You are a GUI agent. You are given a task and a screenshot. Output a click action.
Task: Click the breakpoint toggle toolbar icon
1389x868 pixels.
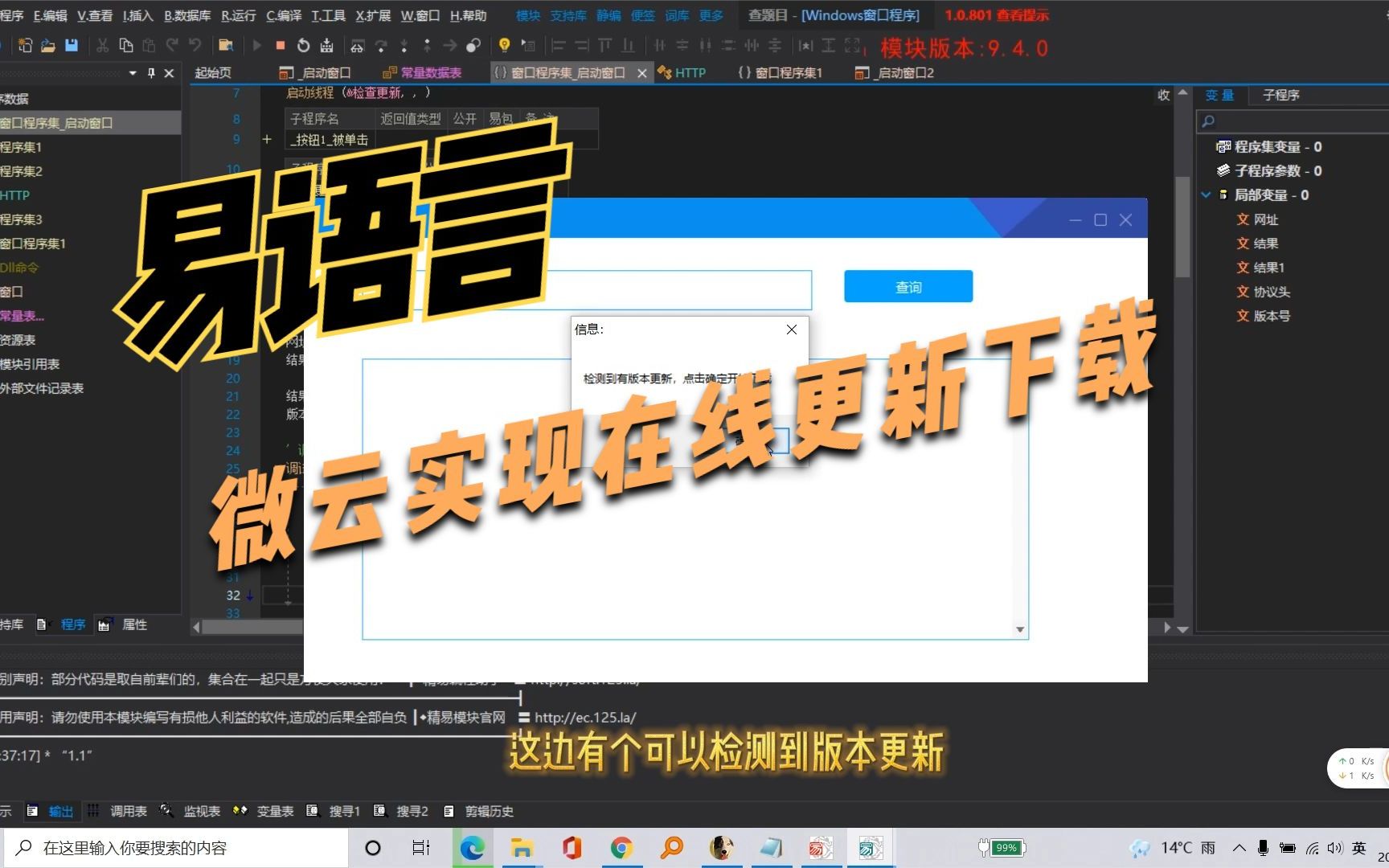coord(473,46)
